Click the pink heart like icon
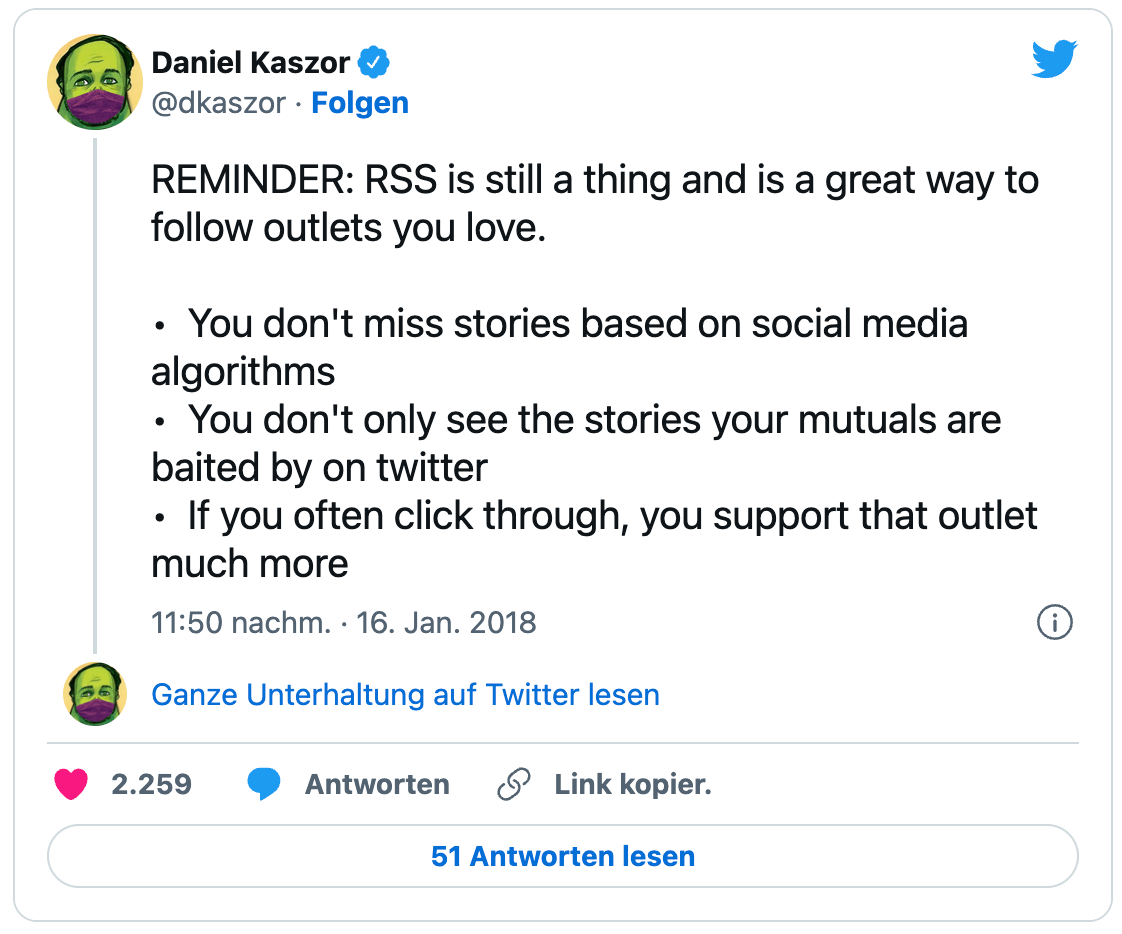Screen dimensions: 1122x934 71,784
